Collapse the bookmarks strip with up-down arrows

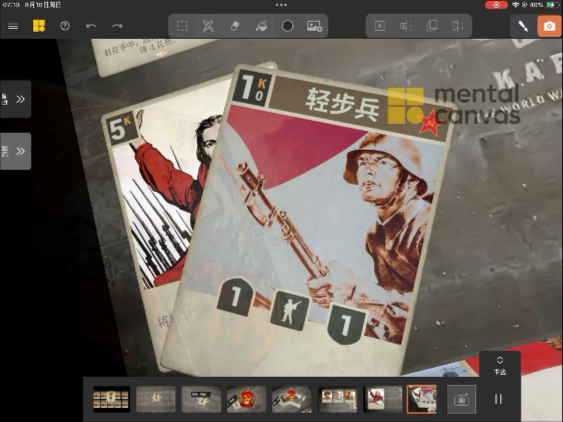499,365
